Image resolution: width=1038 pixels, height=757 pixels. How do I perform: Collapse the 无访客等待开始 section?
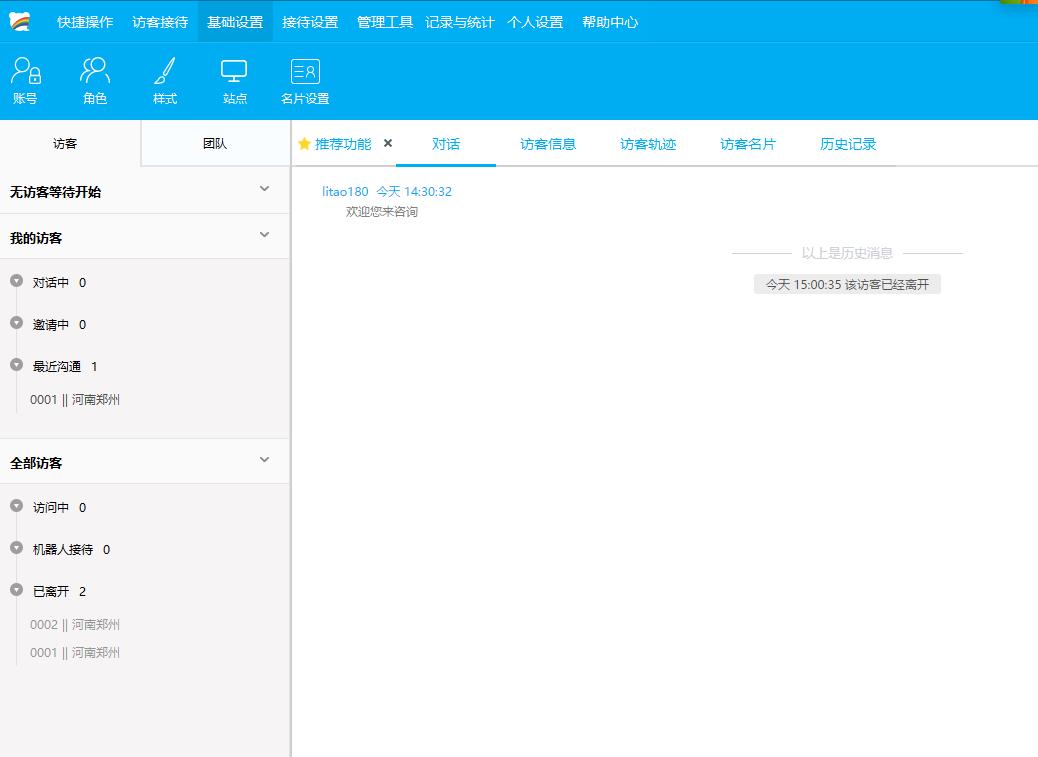pyautogui.click(x=264, y=189)
